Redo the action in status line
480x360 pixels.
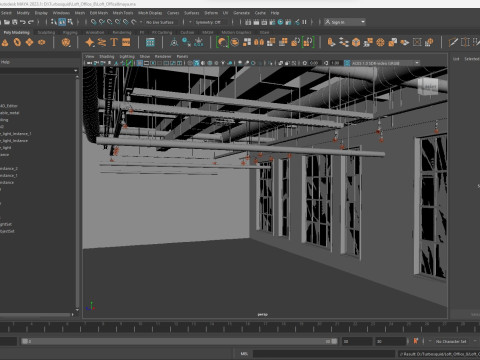coord(31,22)
